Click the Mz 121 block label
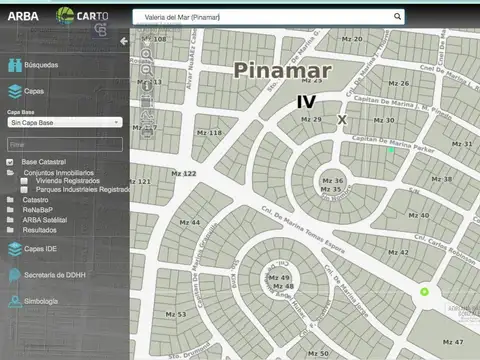480x360 pixels. (140, 182)
